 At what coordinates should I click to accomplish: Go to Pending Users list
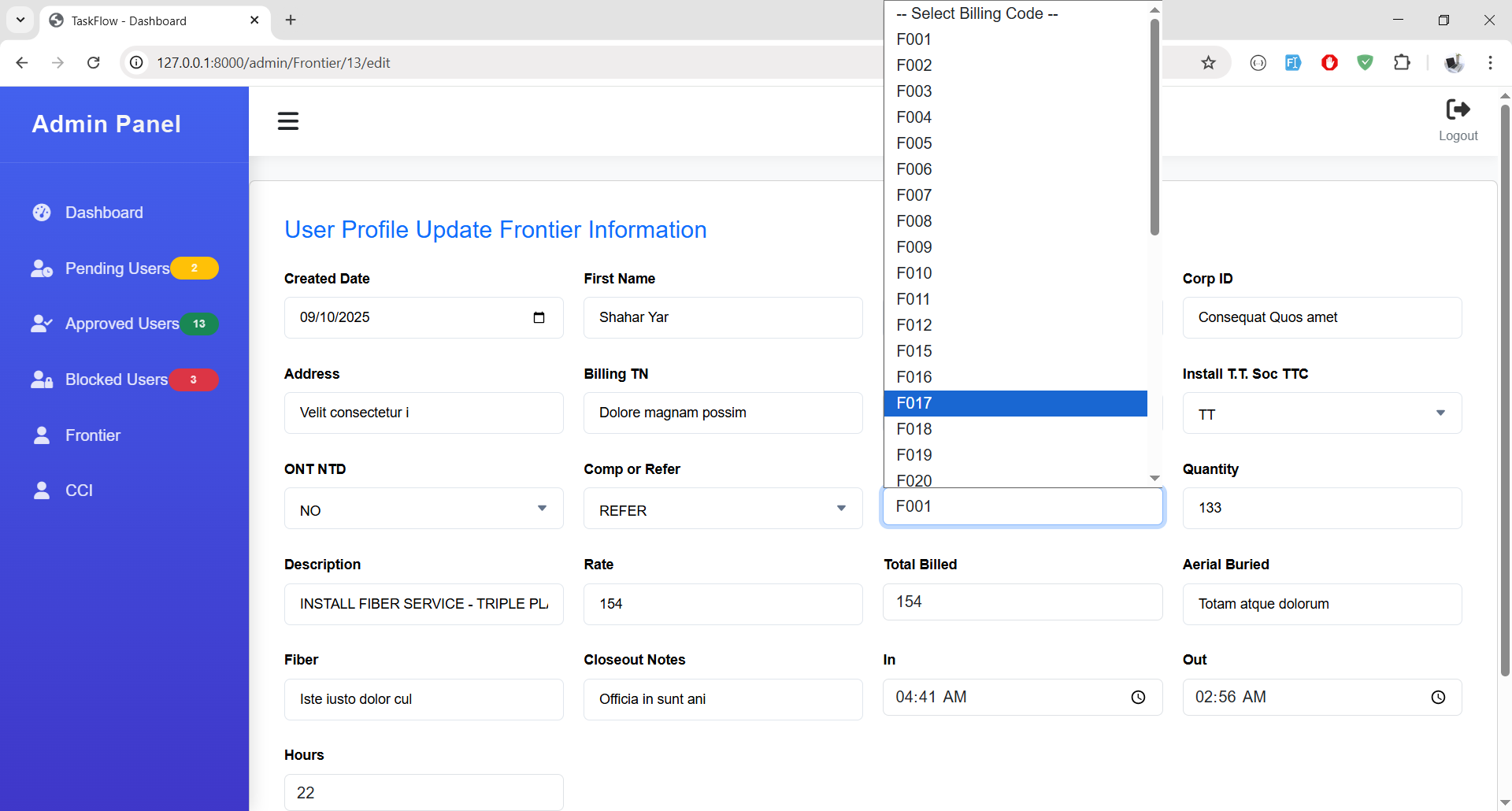pyautogui.click(x=117, y=268)
